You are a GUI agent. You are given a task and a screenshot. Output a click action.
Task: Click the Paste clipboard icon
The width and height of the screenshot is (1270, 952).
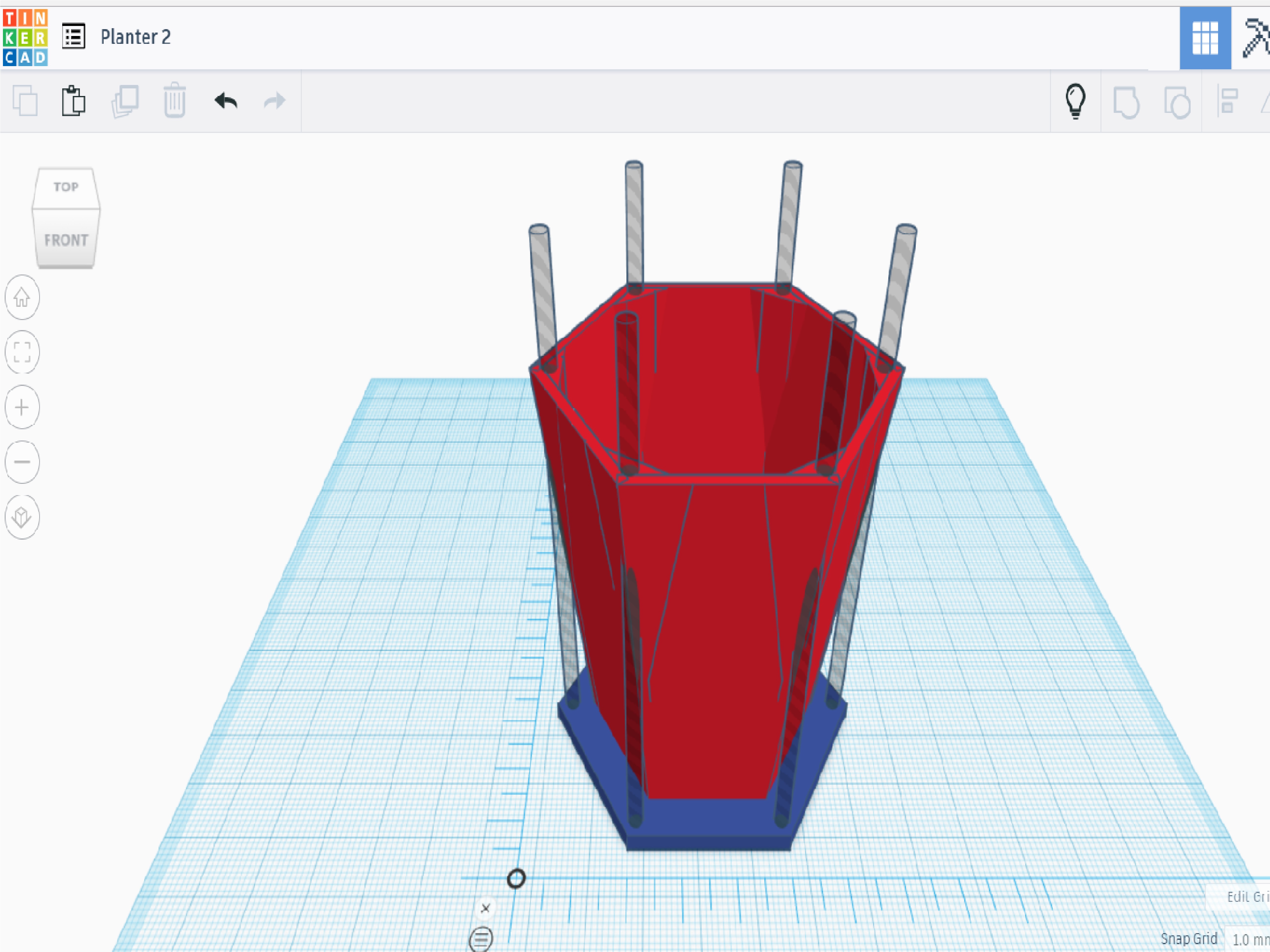point(73,101)
